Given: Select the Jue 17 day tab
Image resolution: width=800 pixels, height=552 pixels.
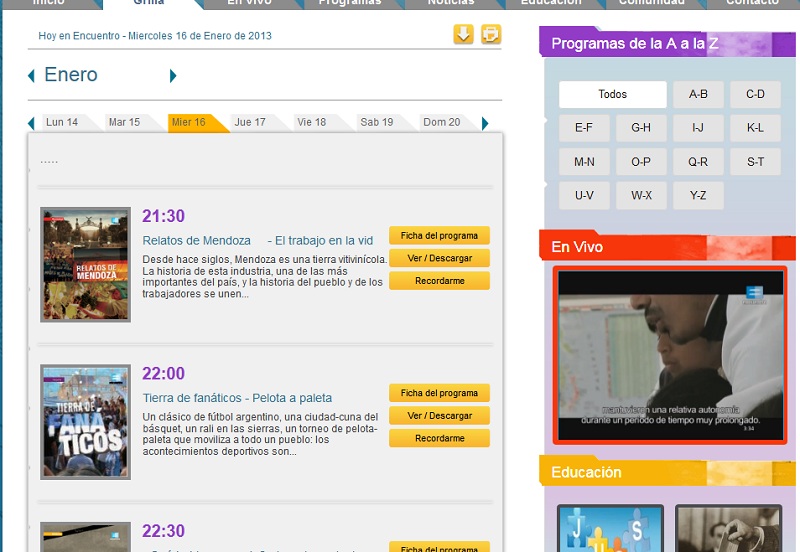Looking at the screenshot, I should point(250,122).
